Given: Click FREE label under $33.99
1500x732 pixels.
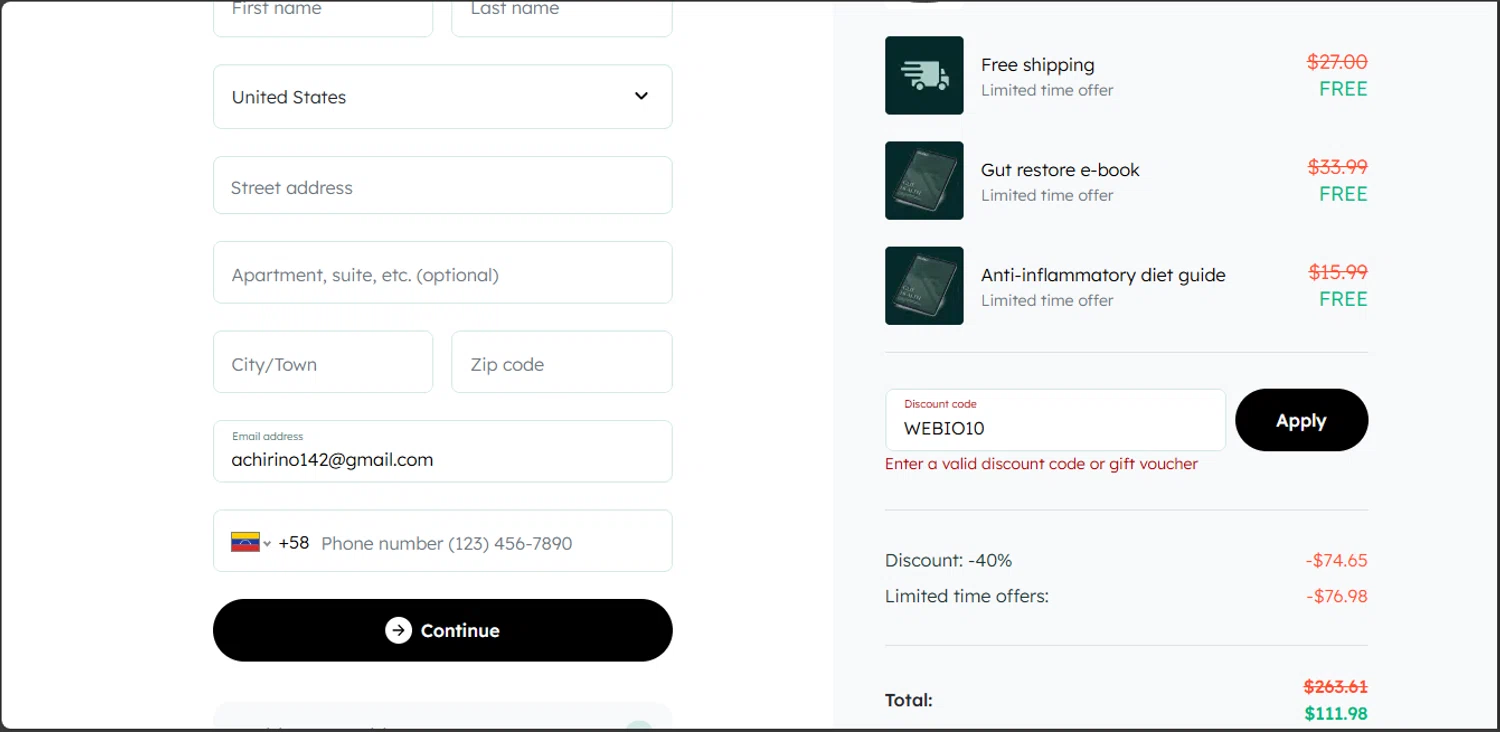Looking at the screenshot, I should (1343, 194).
